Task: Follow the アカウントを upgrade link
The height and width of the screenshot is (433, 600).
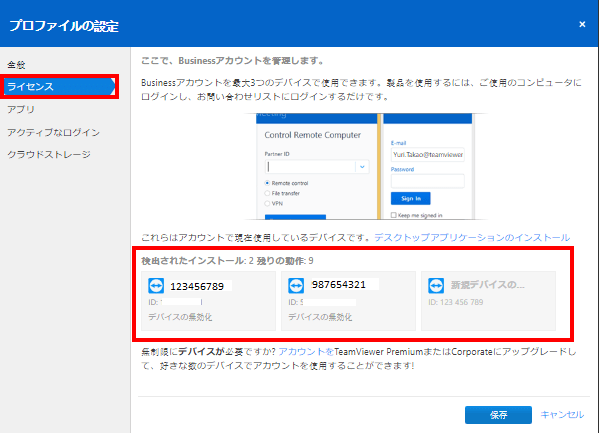Action: click(306, 352)
